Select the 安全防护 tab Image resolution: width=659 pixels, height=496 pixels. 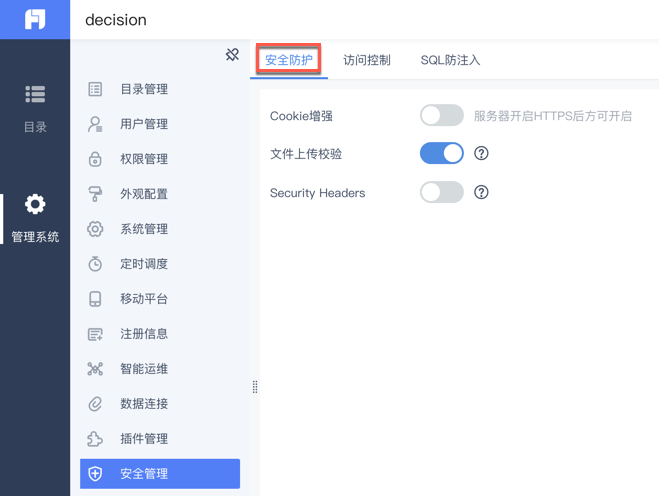pyautogui.click(x=288, y=60)
